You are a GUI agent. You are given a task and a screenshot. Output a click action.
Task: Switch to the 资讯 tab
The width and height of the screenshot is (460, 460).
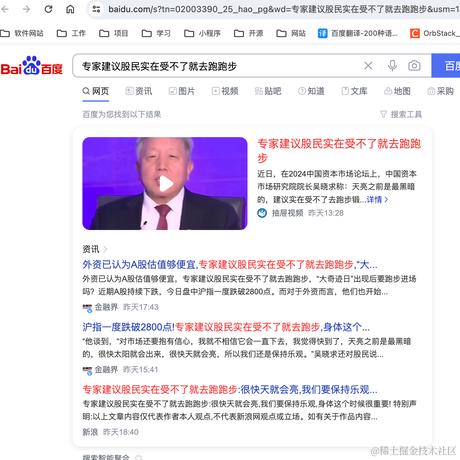tap(139, 91)
